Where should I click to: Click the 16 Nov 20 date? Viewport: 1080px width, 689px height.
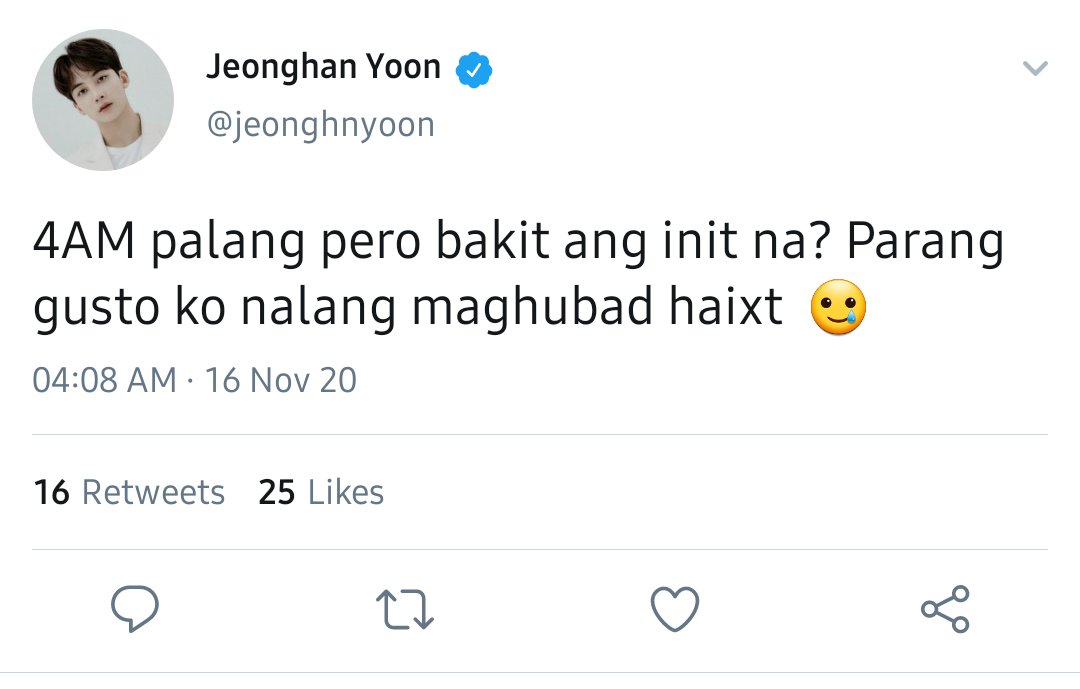[x=281, y=380]
